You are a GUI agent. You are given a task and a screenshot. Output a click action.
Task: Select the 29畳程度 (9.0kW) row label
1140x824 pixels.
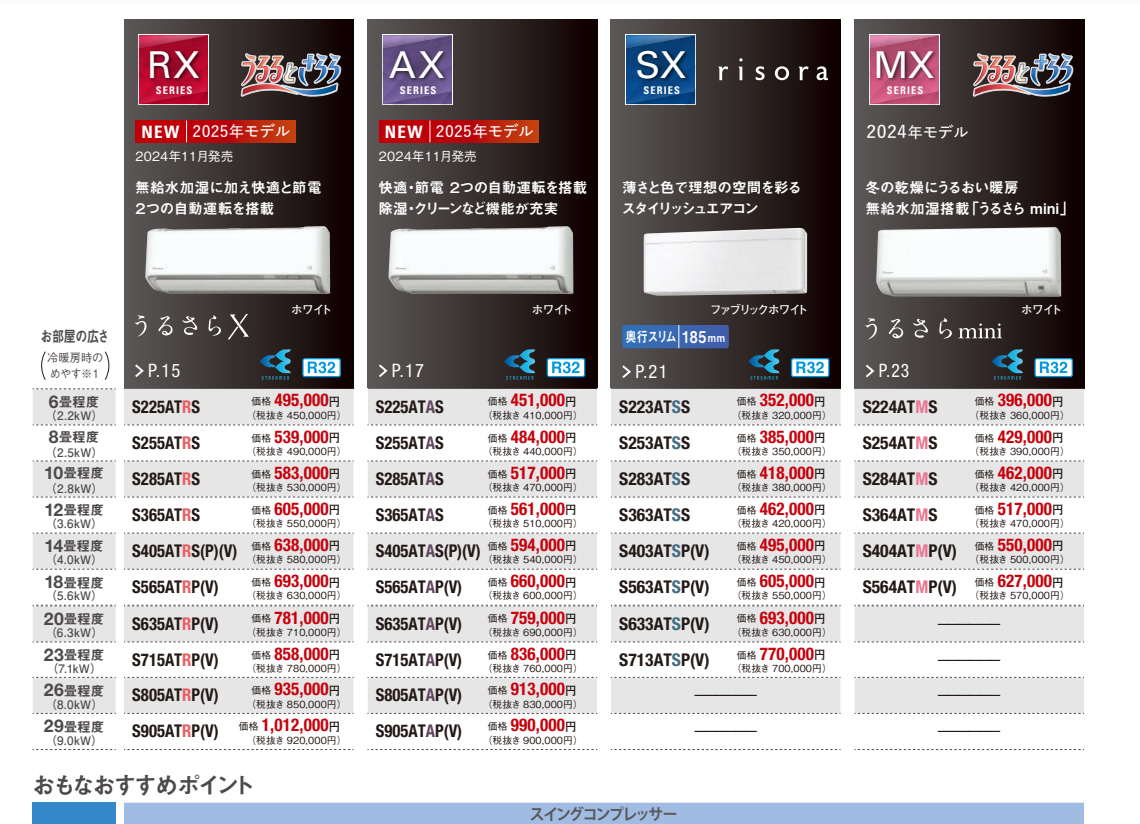pyautogui.click(x=73, y=732)
